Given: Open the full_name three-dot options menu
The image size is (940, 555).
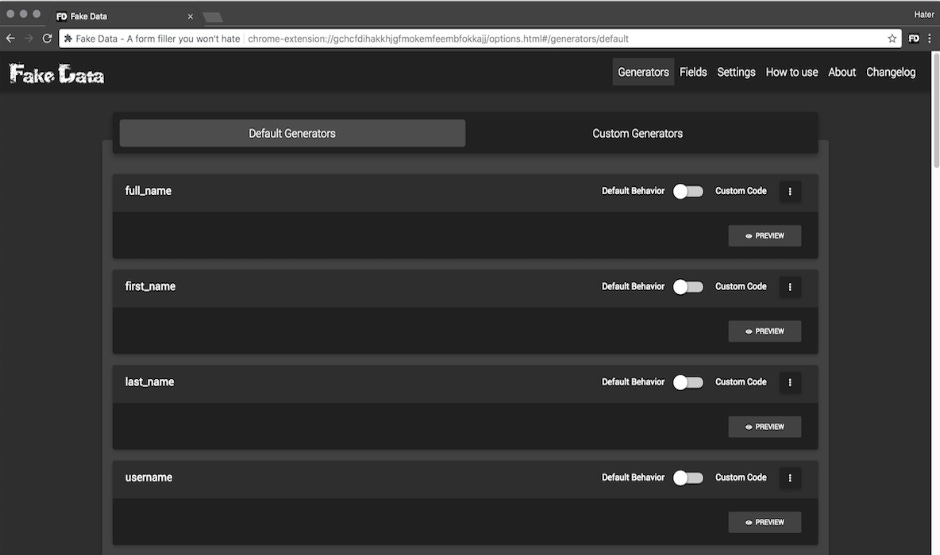Looking at the screenshot, I should 790,192.
